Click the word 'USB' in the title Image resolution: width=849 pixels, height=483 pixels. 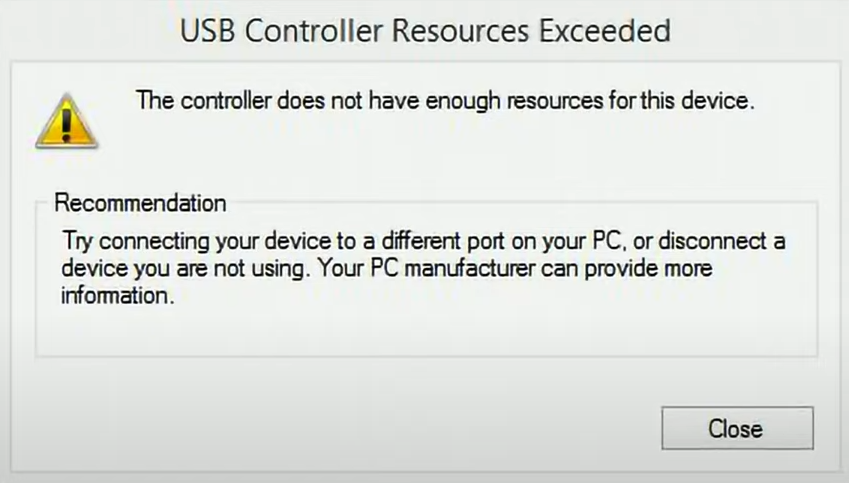[207, 31]
